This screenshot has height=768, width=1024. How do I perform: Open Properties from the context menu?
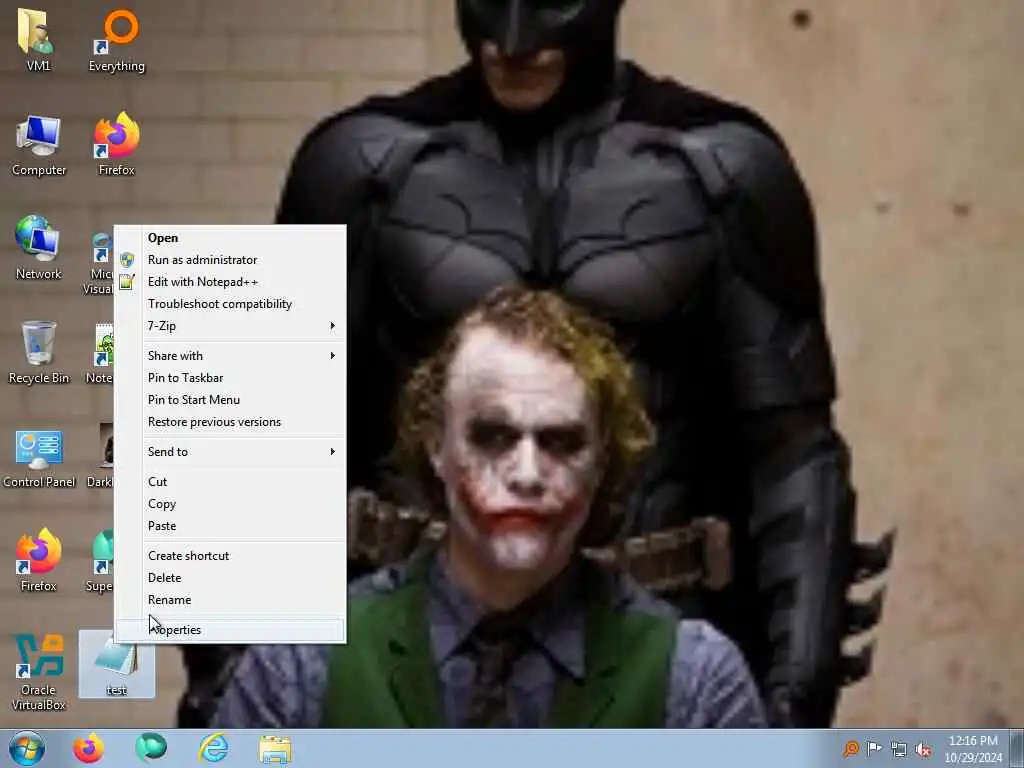pyautogui.click(x=231, y=630)
